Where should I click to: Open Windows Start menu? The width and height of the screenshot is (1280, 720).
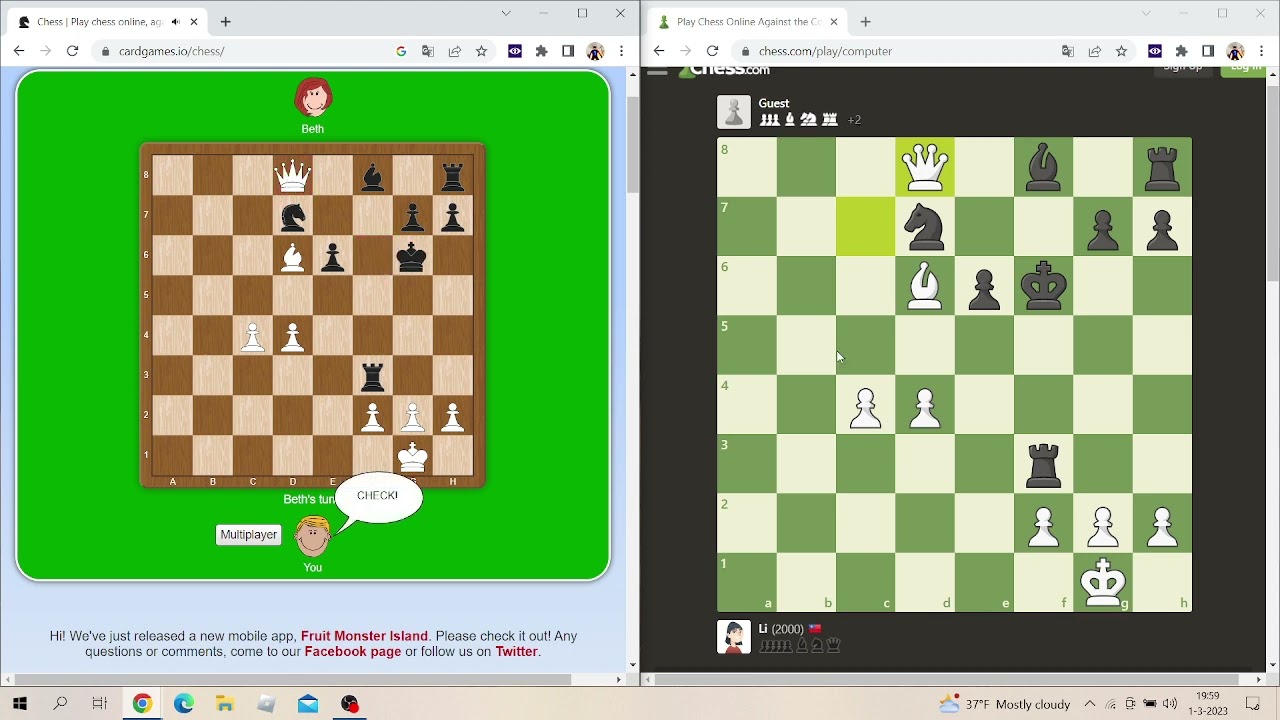tap(20, 704)
